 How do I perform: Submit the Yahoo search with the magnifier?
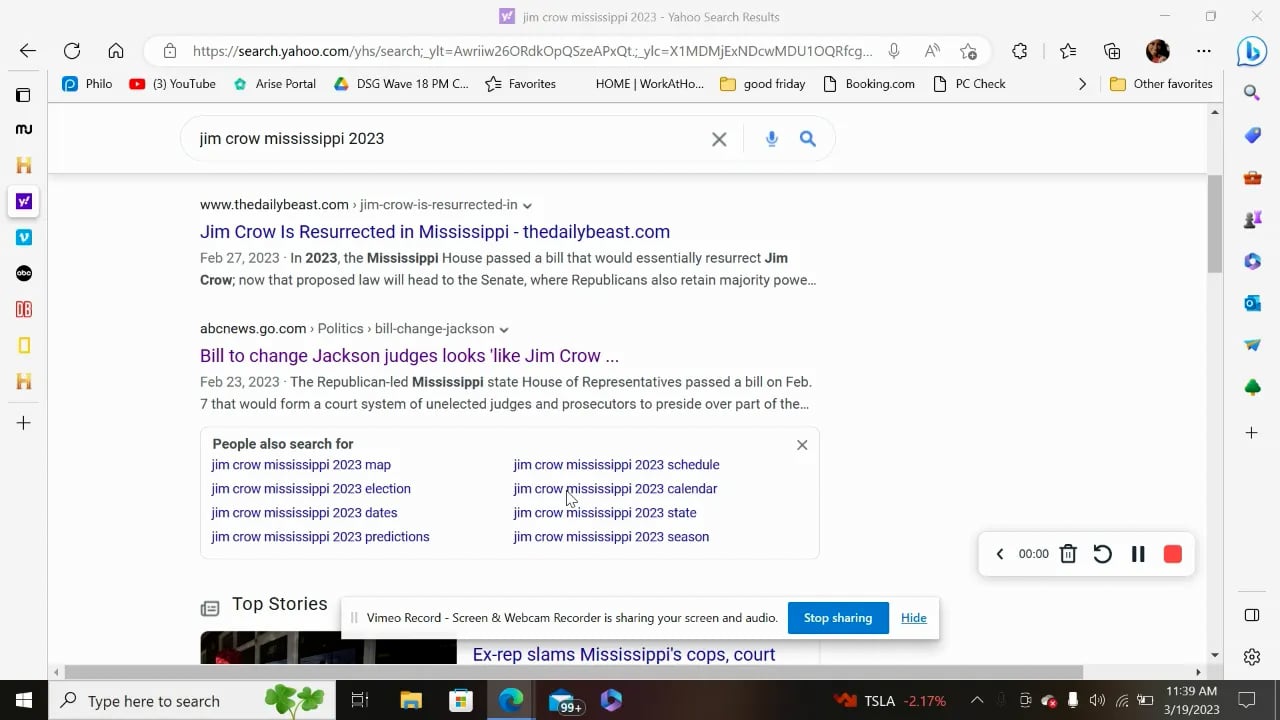[x=808, y=139]
